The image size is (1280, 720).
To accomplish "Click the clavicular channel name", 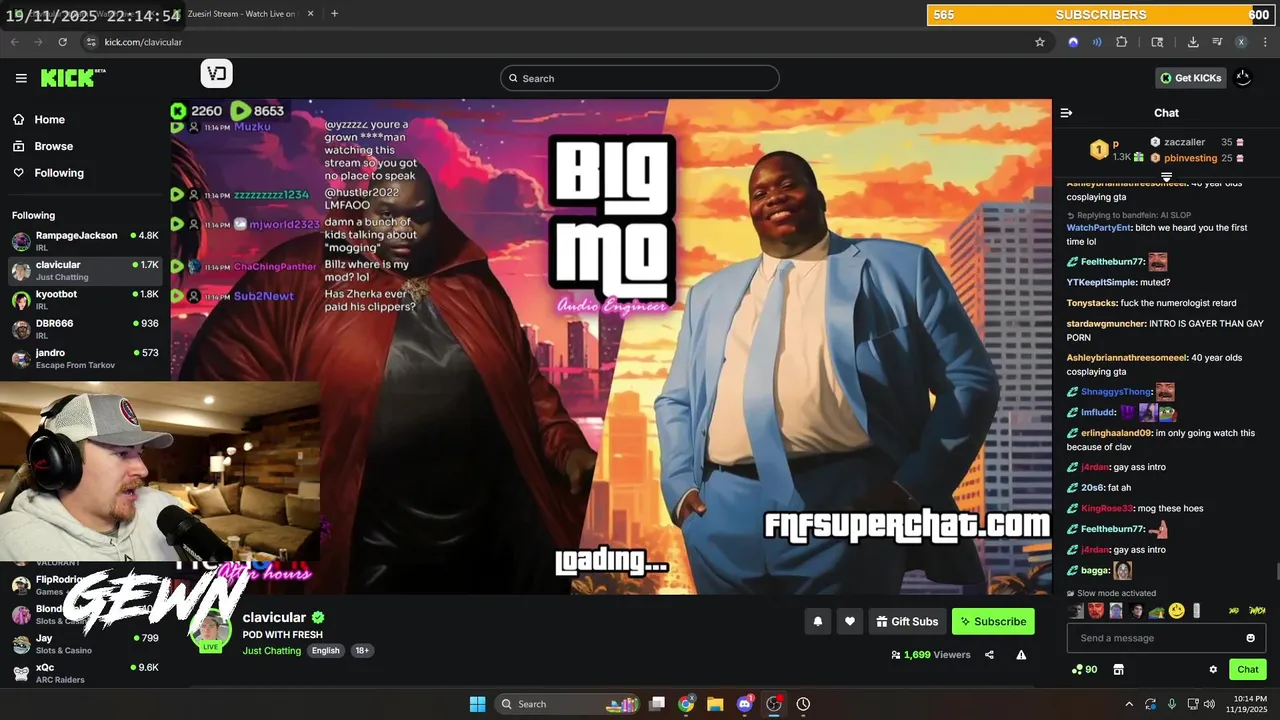I will point(274,617).
